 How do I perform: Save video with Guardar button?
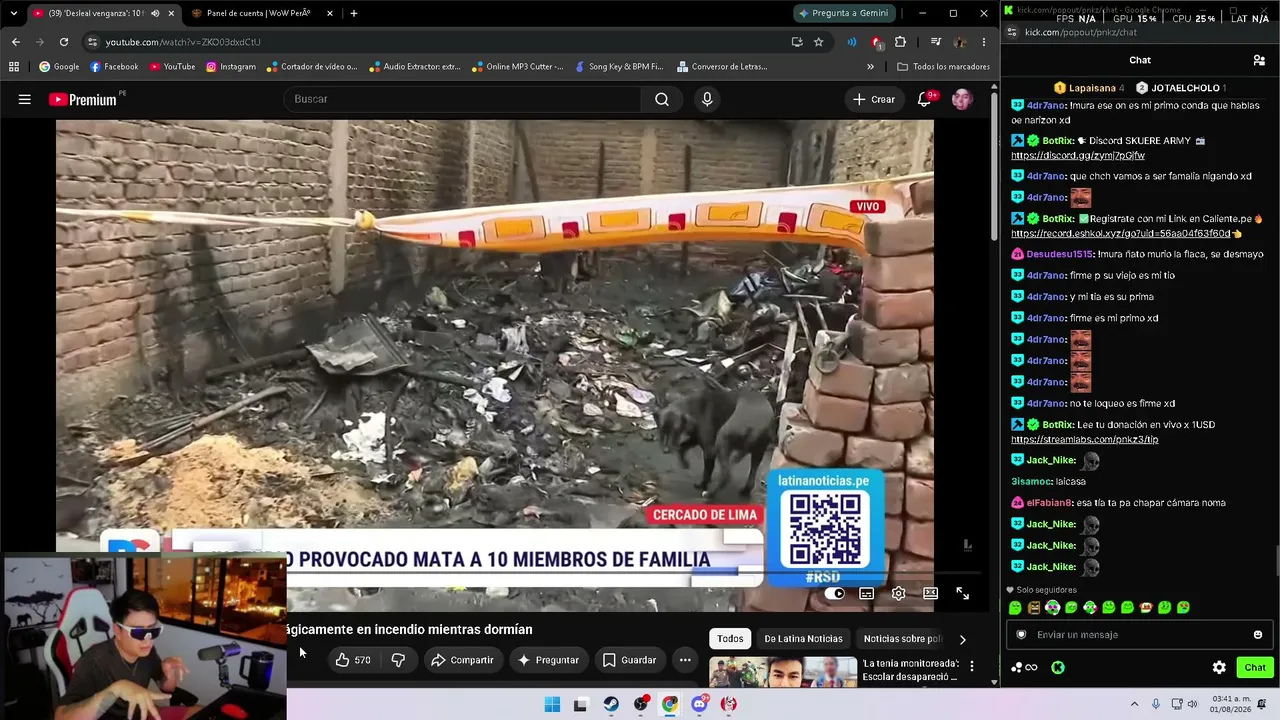click(x=630, y=660)
